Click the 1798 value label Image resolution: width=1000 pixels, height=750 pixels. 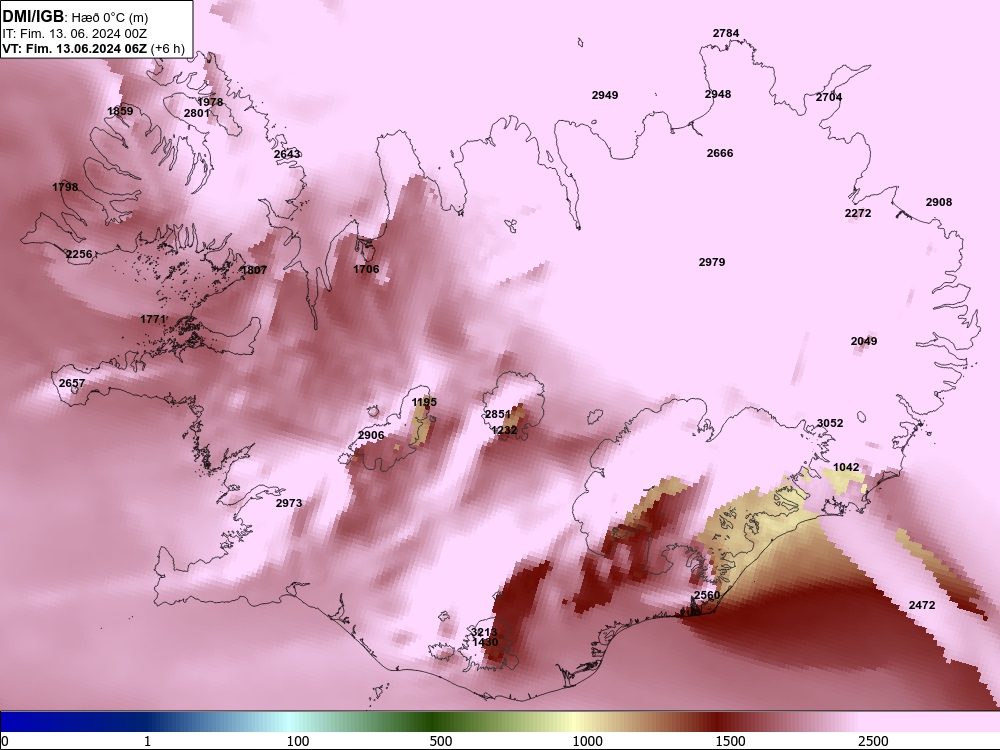tap(65, 187)
